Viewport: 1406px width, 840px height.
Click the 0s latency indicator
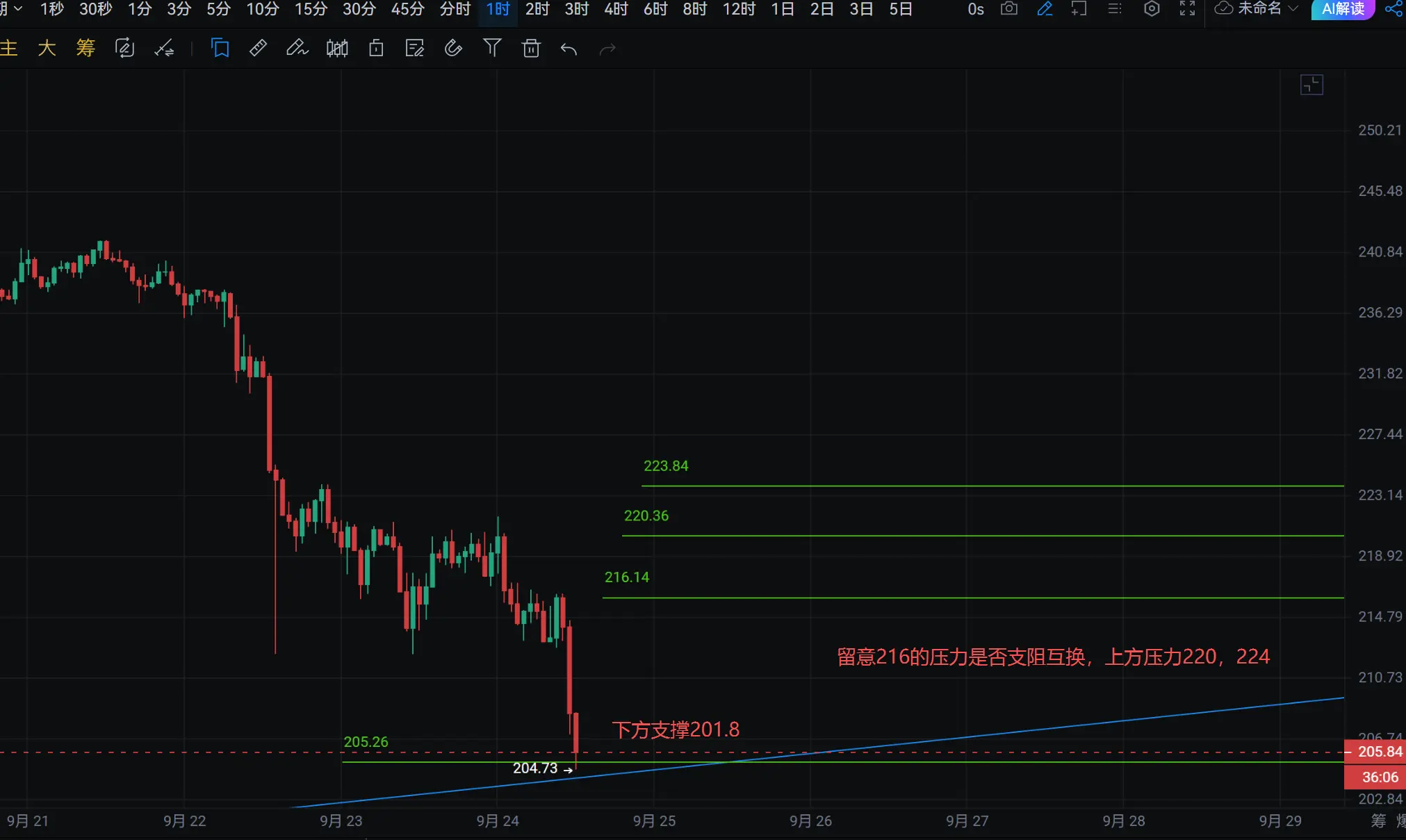[976, 9]
